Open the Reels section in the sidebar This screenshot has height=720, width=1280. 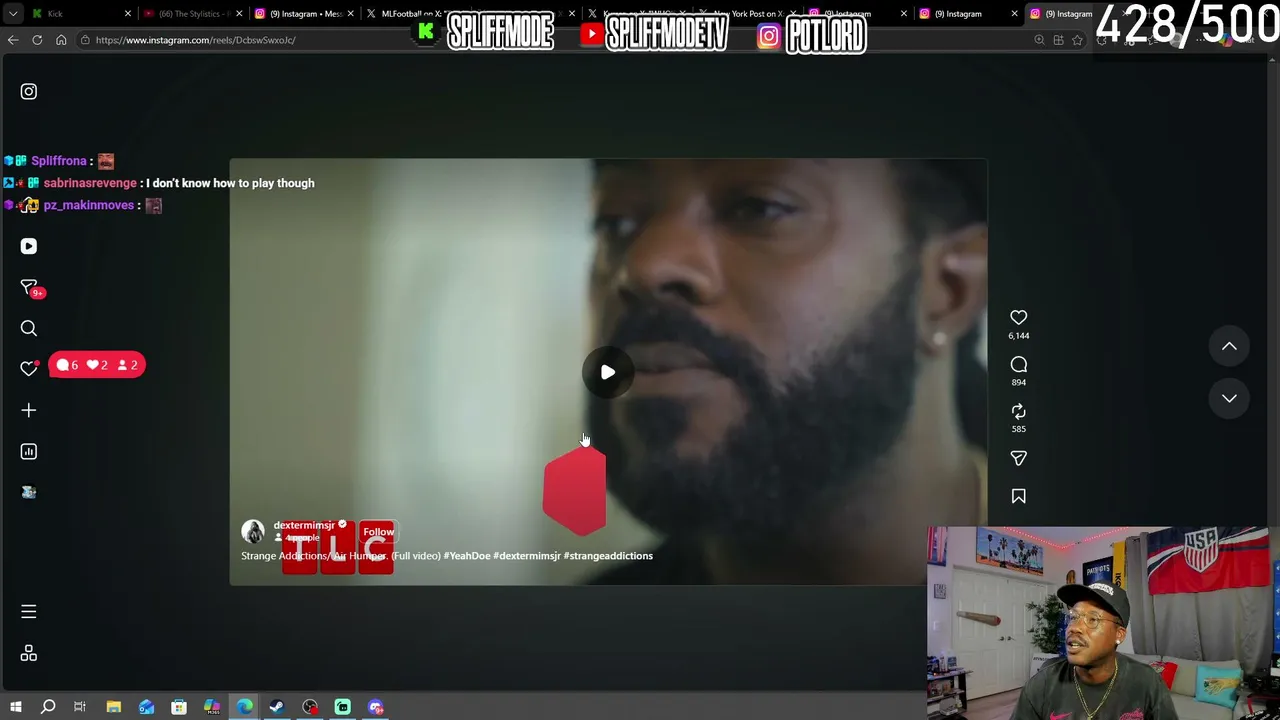(29, 246)
